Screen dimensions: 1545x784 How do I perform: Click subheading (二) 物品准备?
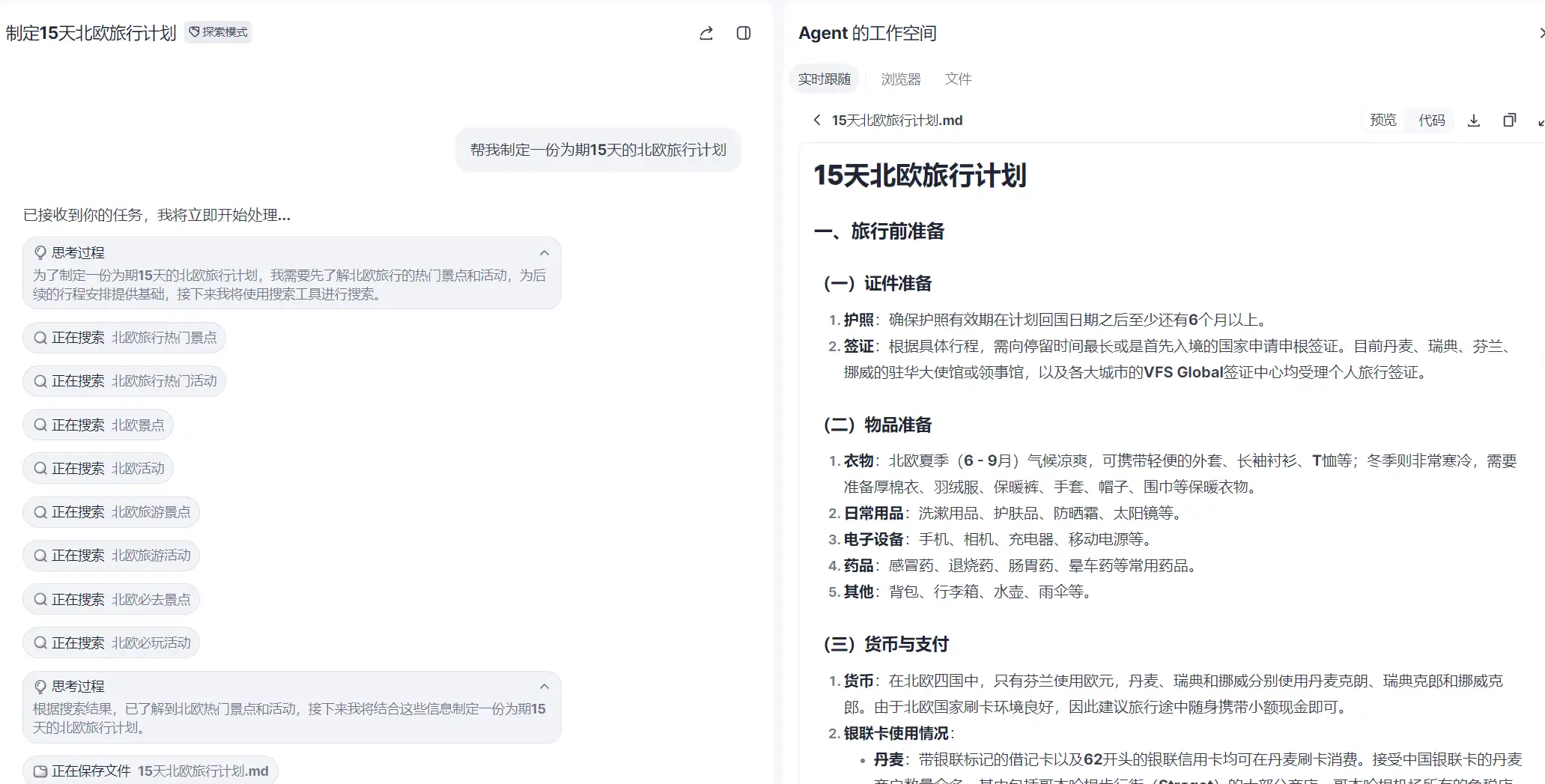tap(878, 425)
